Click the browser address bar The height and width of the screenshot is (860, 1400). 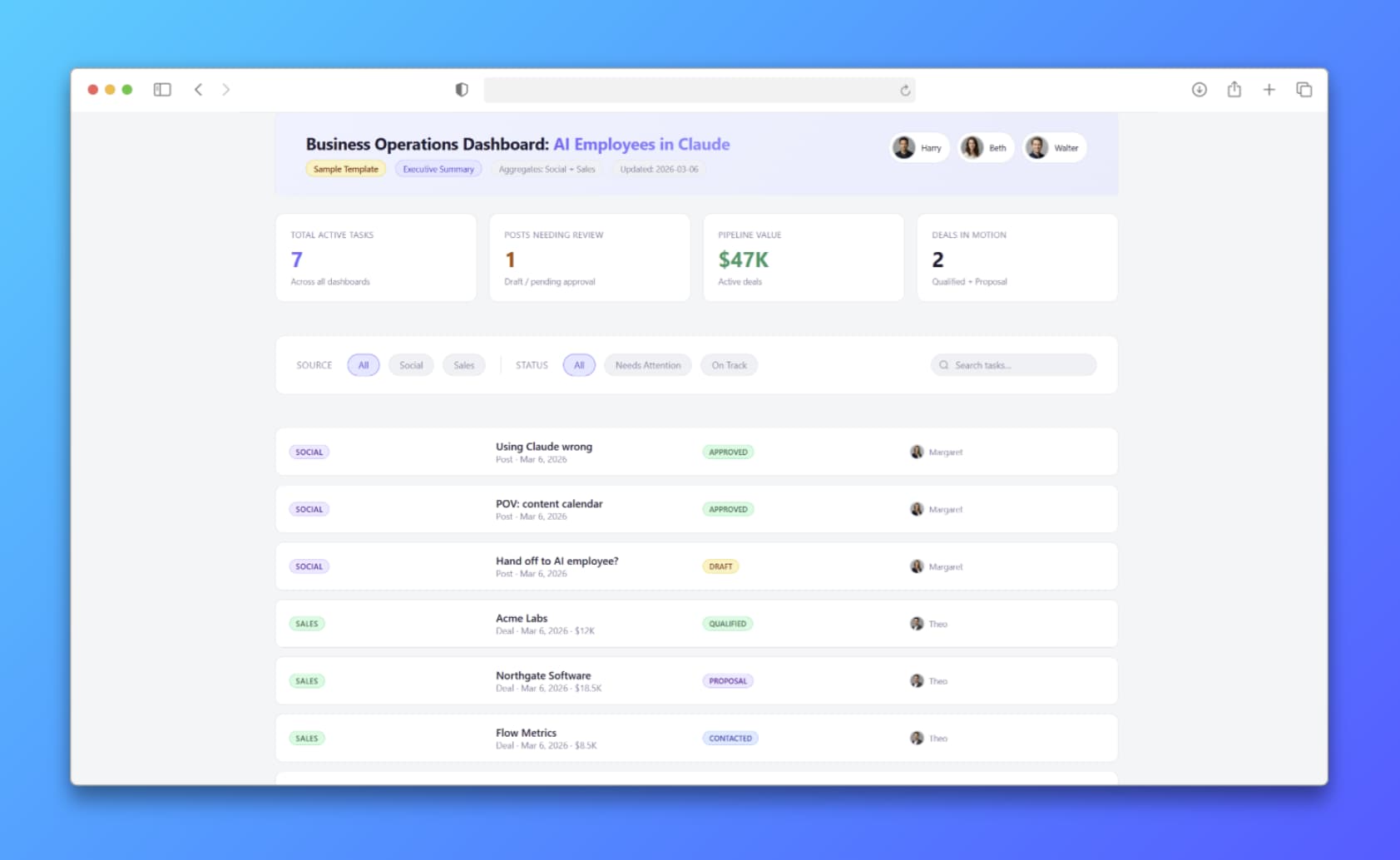[x=690, y=90]
